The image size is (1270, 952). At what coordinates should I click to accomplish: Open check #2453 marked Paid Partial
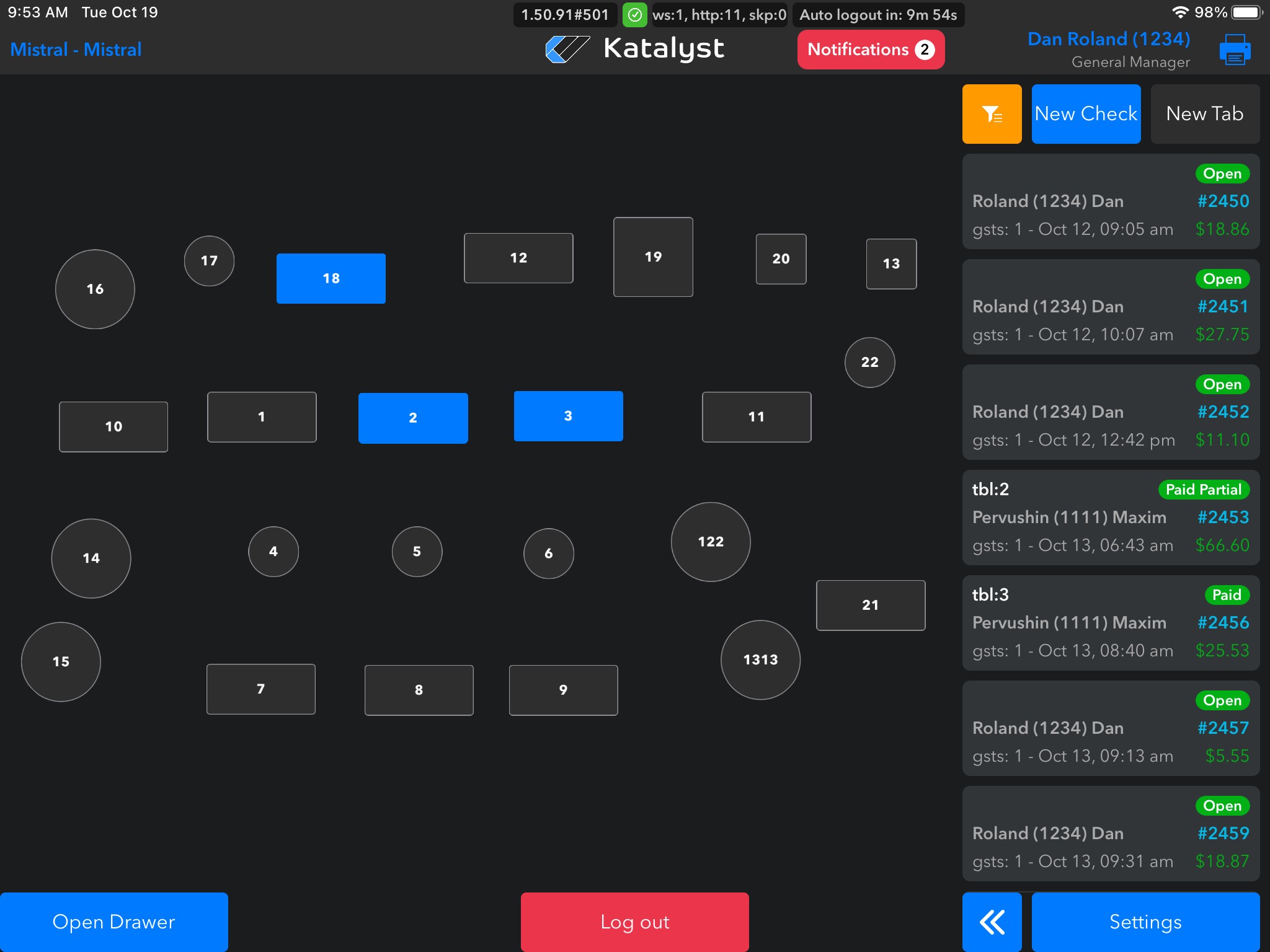(1110, 518)
